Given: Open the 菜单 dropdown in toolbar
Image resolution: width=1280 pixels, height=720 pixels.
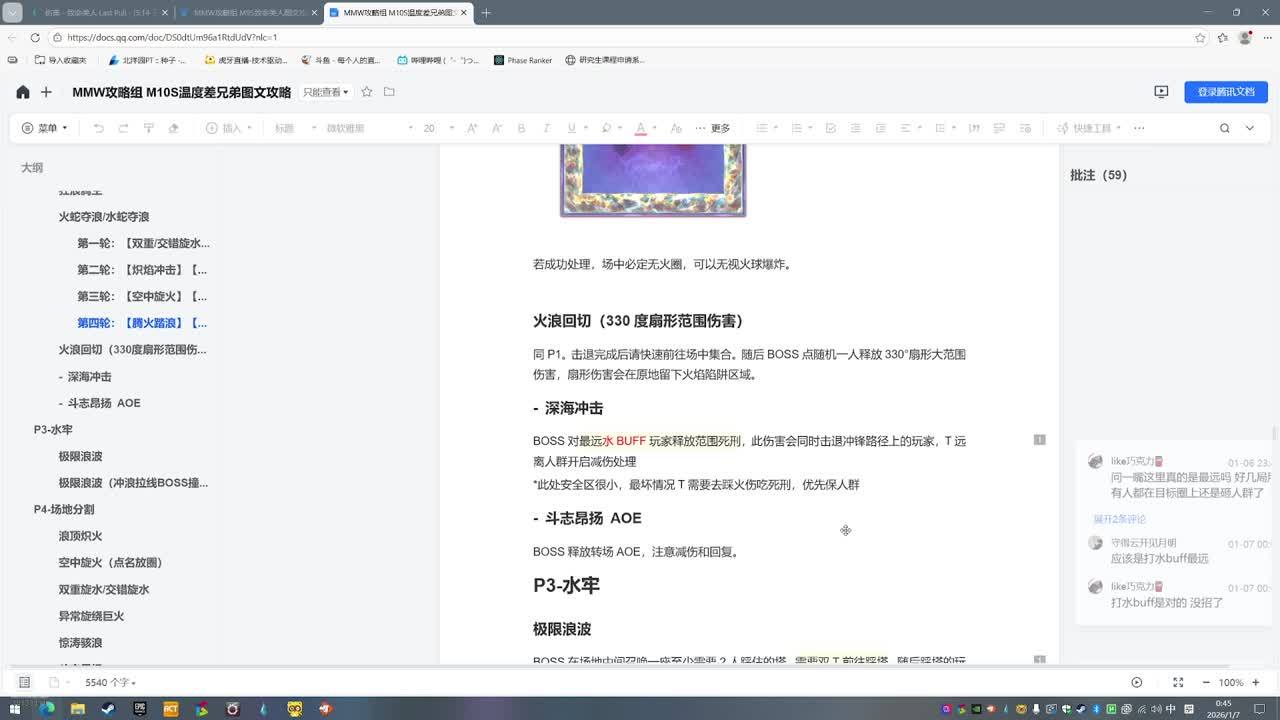Looking at the screenshot, I should pyautogui.click(x=46, y=128).
